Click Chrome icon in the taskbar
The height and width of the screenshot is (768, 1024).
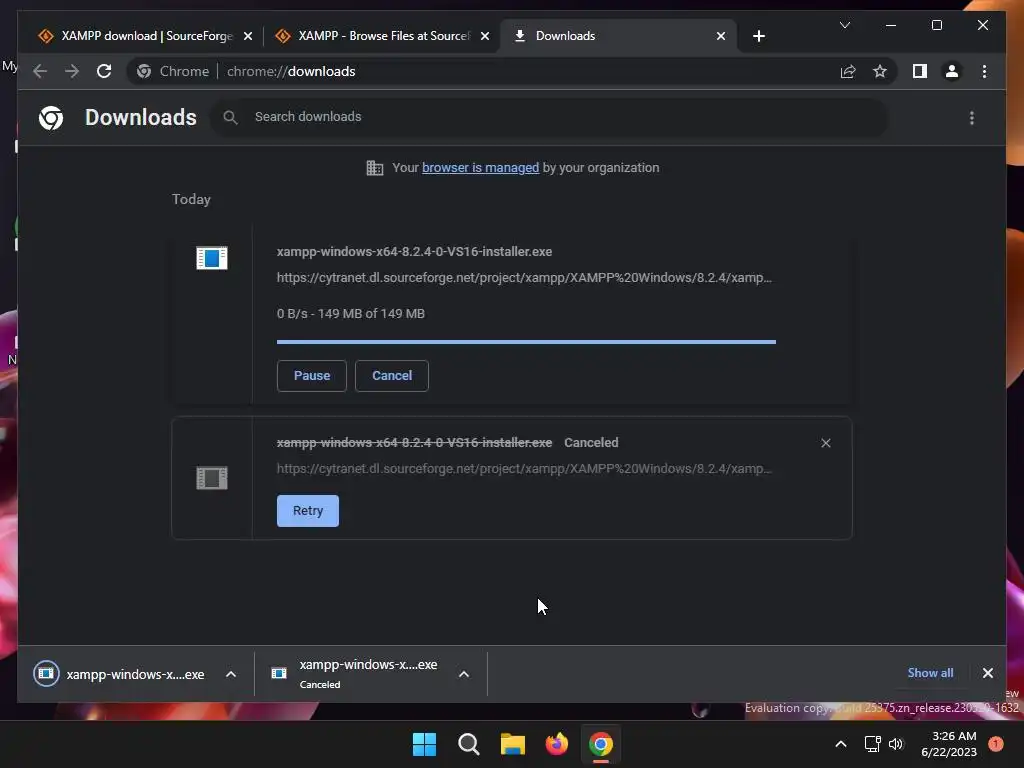(600, 744)
